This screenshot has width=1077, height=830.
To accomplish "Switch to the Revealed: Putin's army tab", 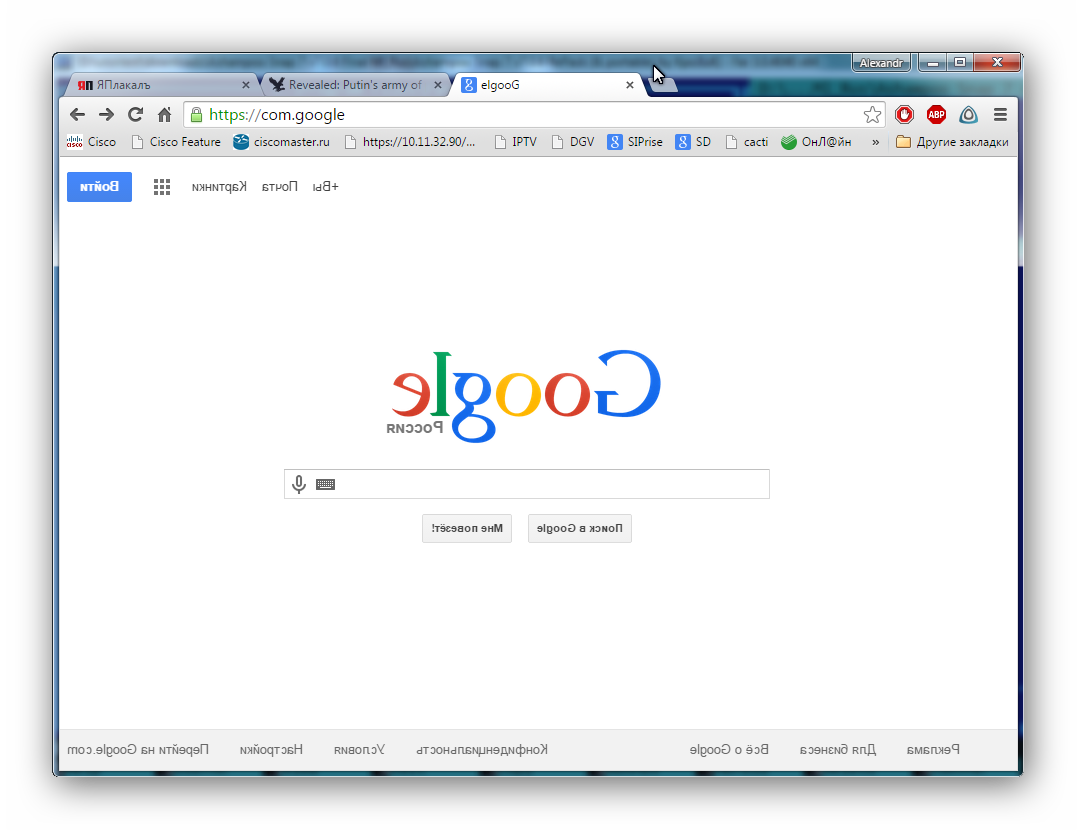I will [350, 85].
